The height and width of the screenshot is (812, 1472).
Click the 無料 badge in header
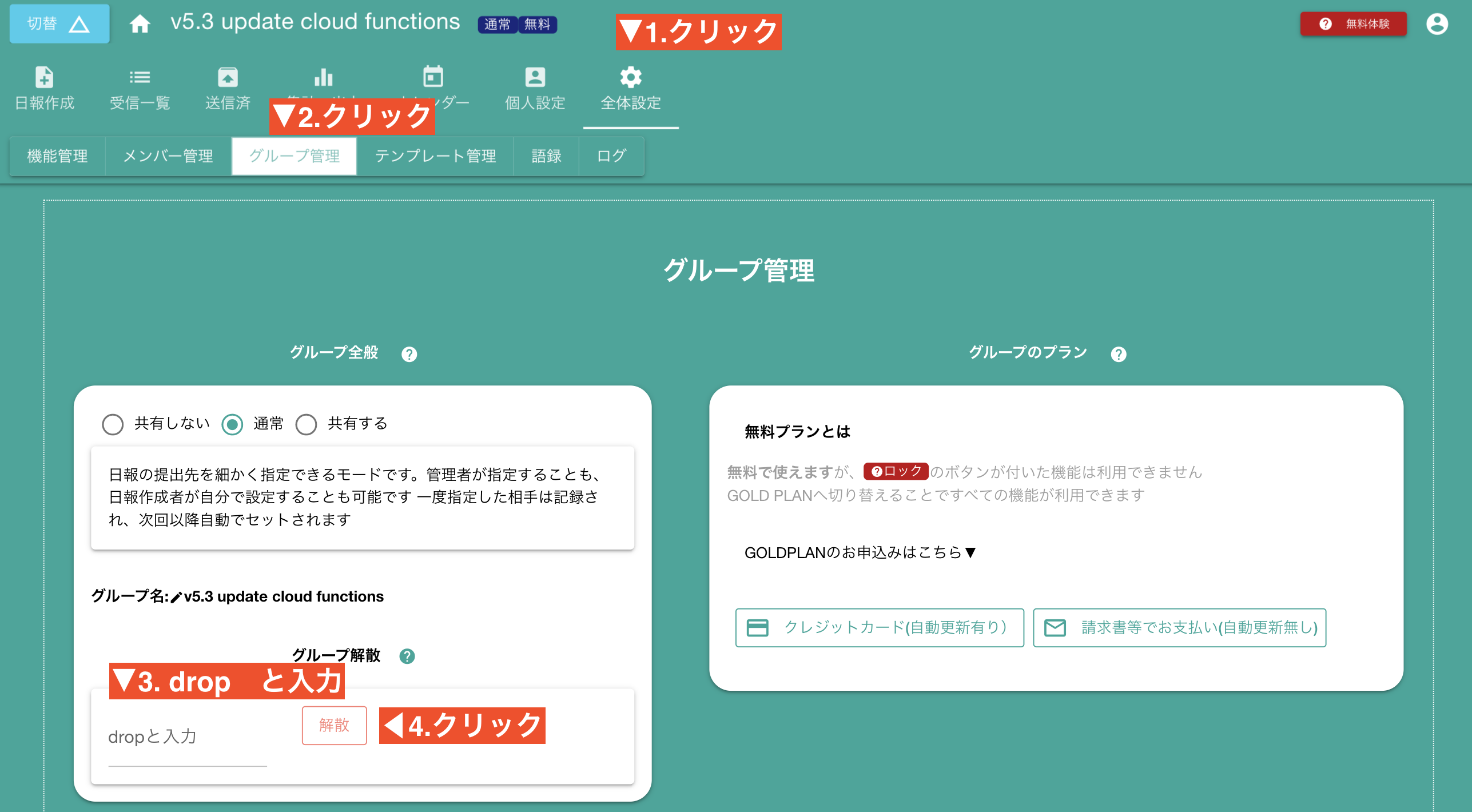click(538, 25)
